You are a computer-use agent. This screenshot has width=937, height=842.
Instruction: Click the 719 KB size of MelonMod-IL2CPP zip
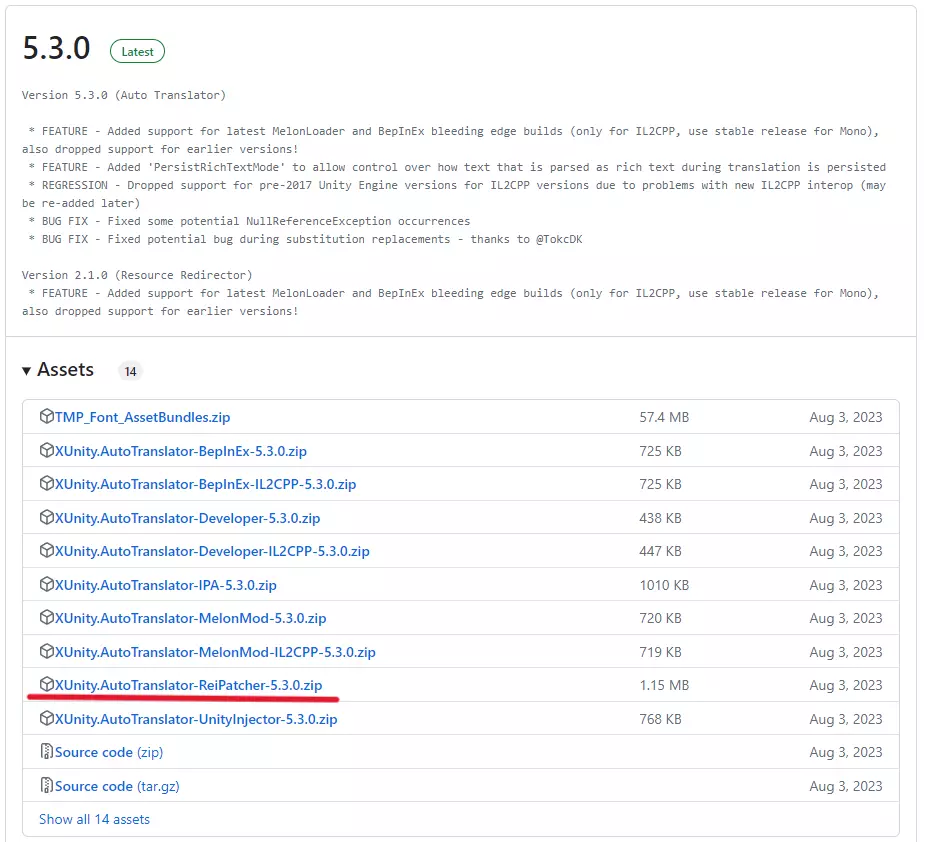pyautogui.click(x=660, y=652)
